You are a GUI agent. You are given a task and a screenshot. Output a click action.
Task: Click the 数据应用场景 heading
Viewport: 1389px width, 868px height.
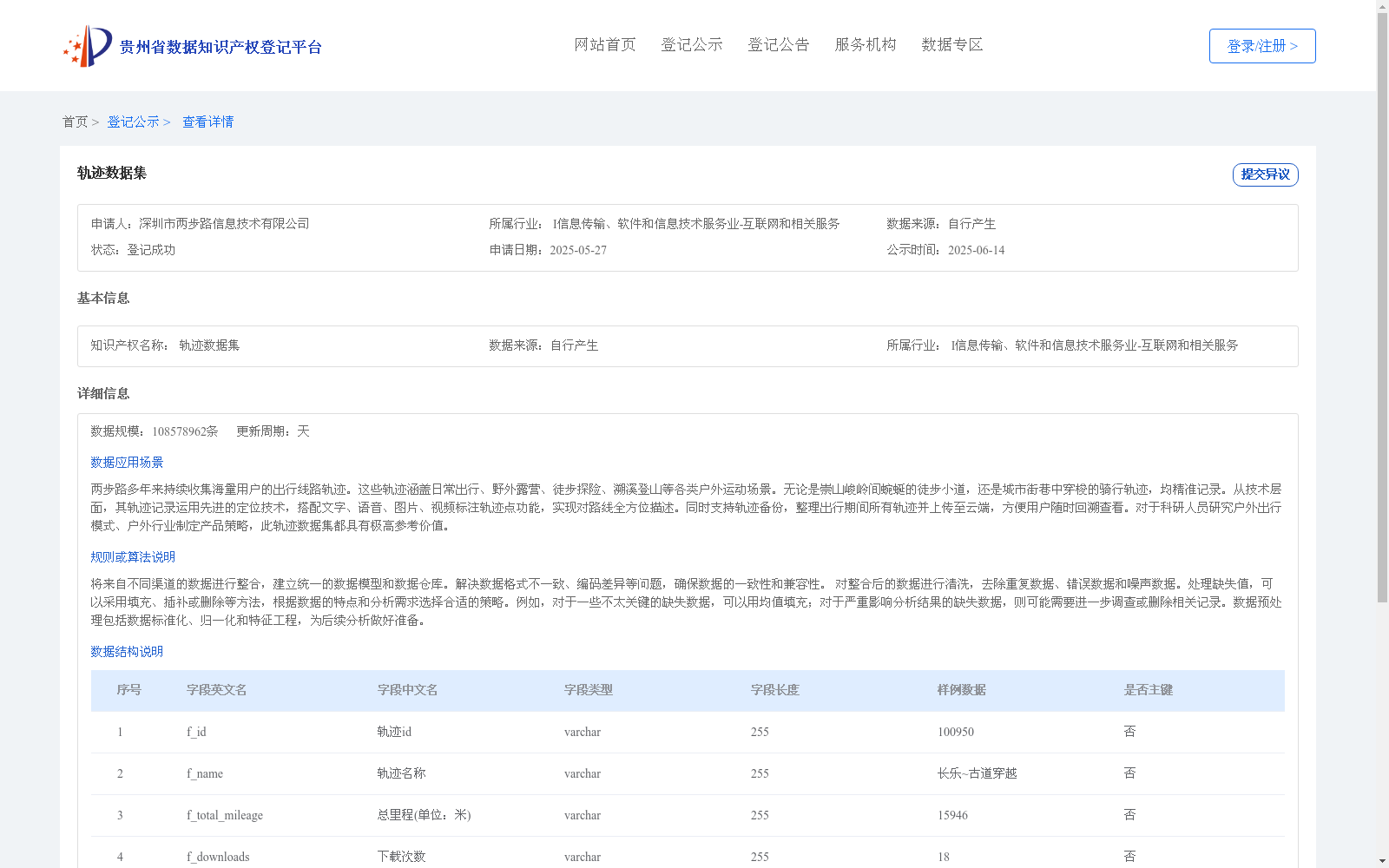127,463
